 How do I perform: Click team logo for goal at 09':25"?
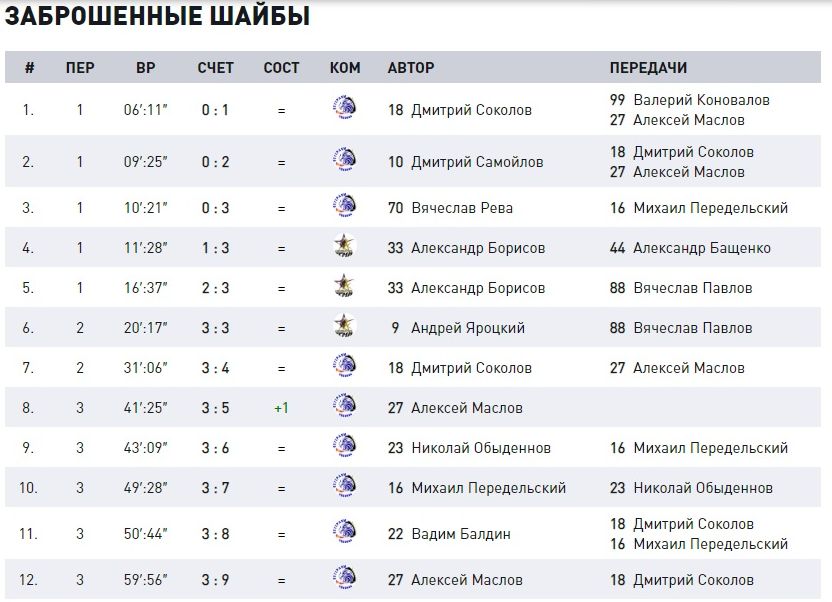click(344, 160)
